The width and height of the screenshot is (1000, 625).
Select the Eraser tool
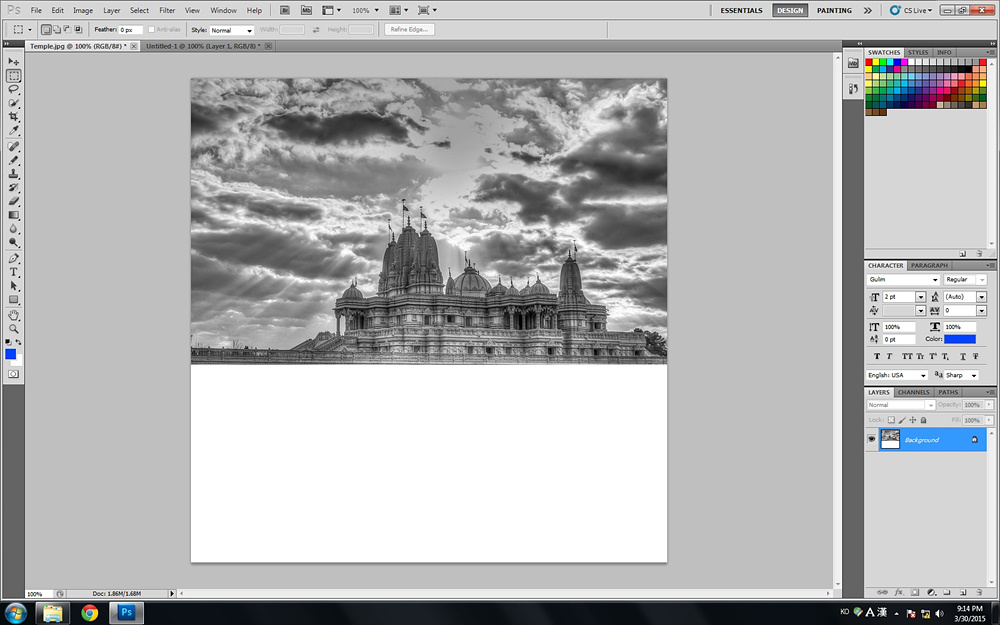point(14,201)
